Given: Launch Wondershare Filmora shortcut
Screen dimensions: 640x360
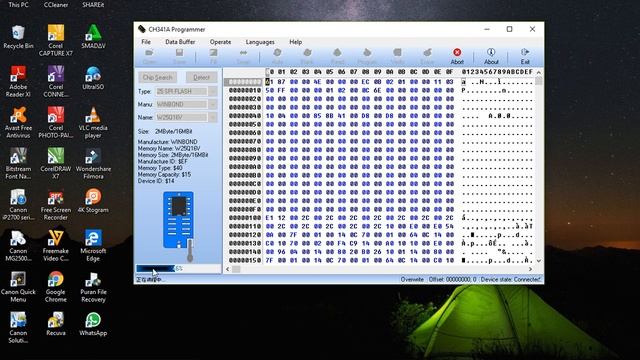Looking at the screenshot, I should (93, 163).
